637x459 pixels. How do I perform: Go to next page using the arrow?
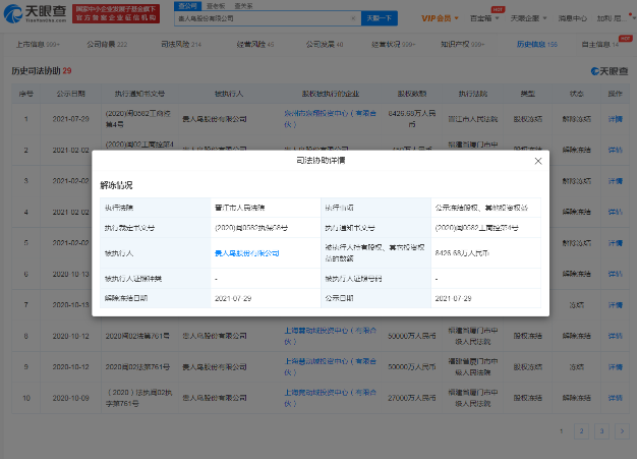[621, 430]
